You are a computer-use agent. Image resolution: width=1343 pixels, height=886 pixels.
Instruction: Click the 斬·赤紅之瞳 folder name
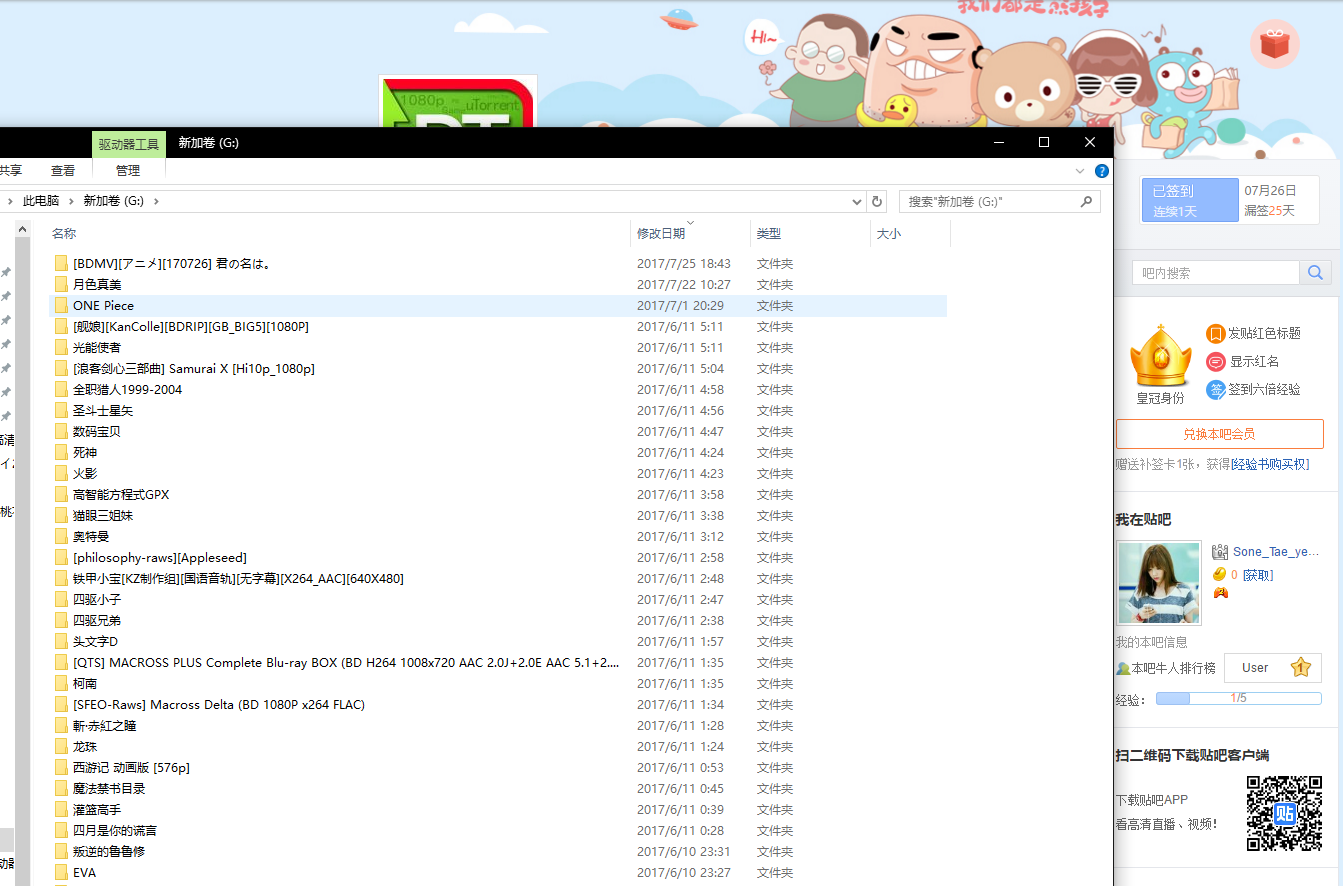(104, 726)
